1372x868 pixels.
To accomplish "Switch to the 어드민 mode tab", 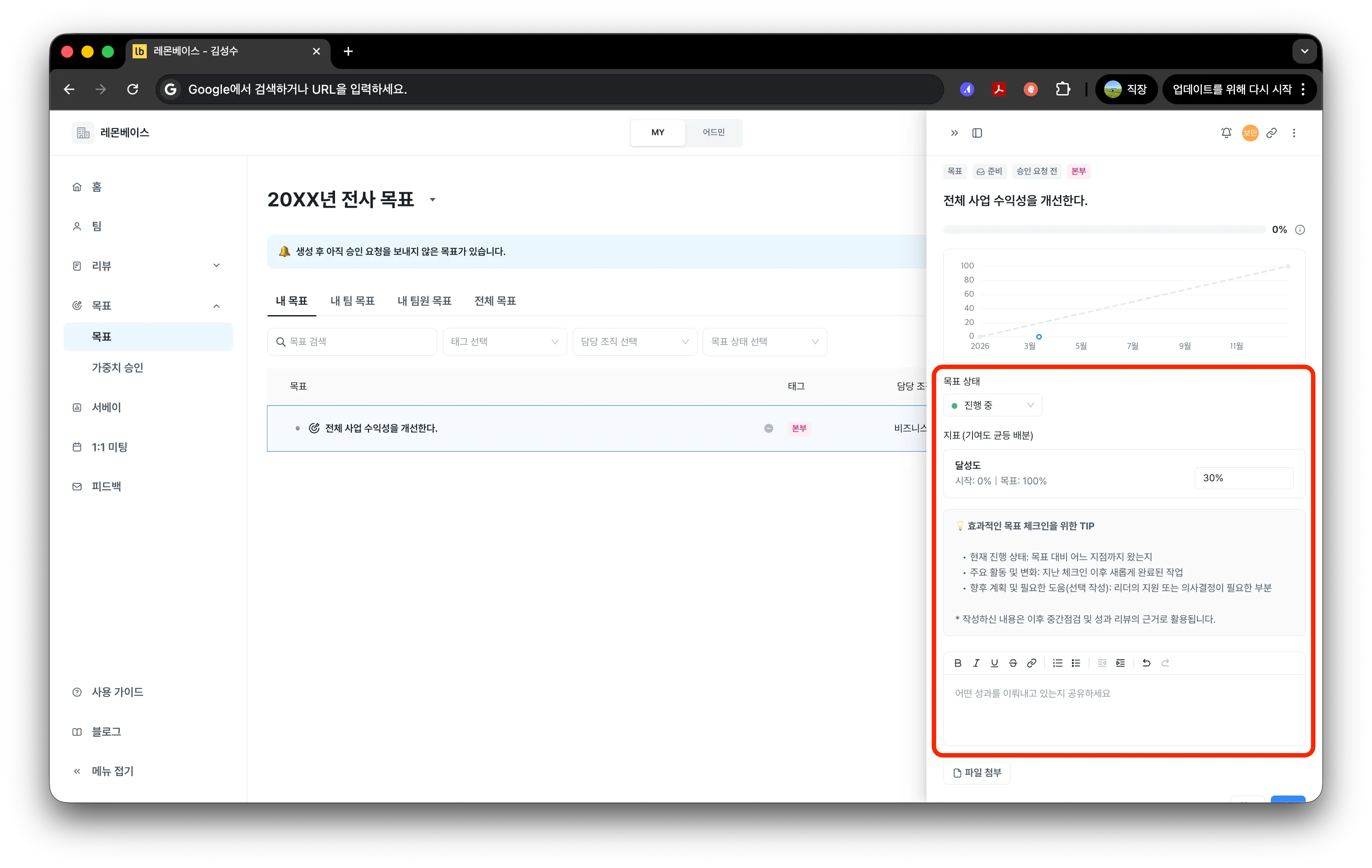I will (713, 132).
